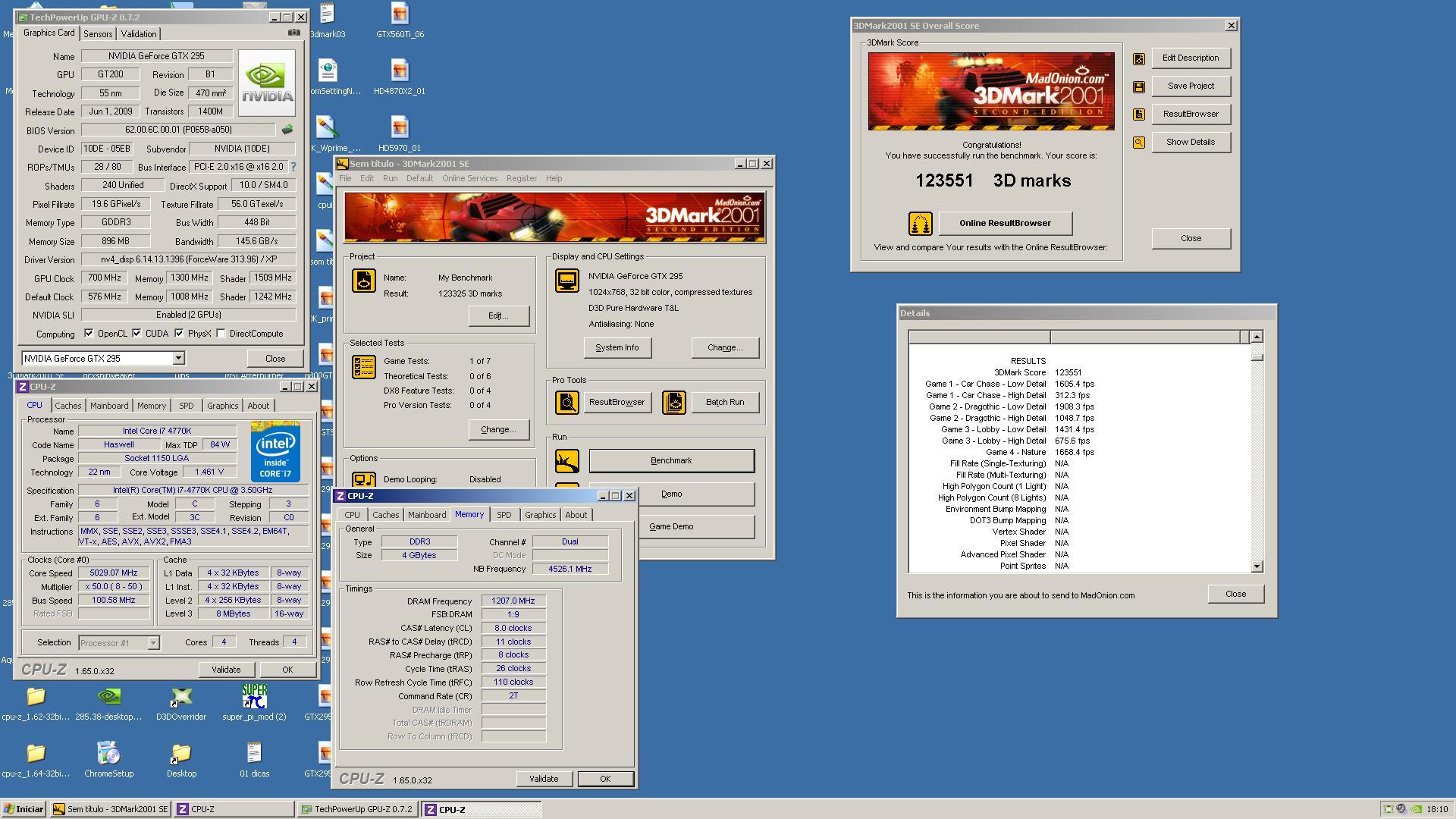Open the HD5970_01 desktop file

[400, 134]
